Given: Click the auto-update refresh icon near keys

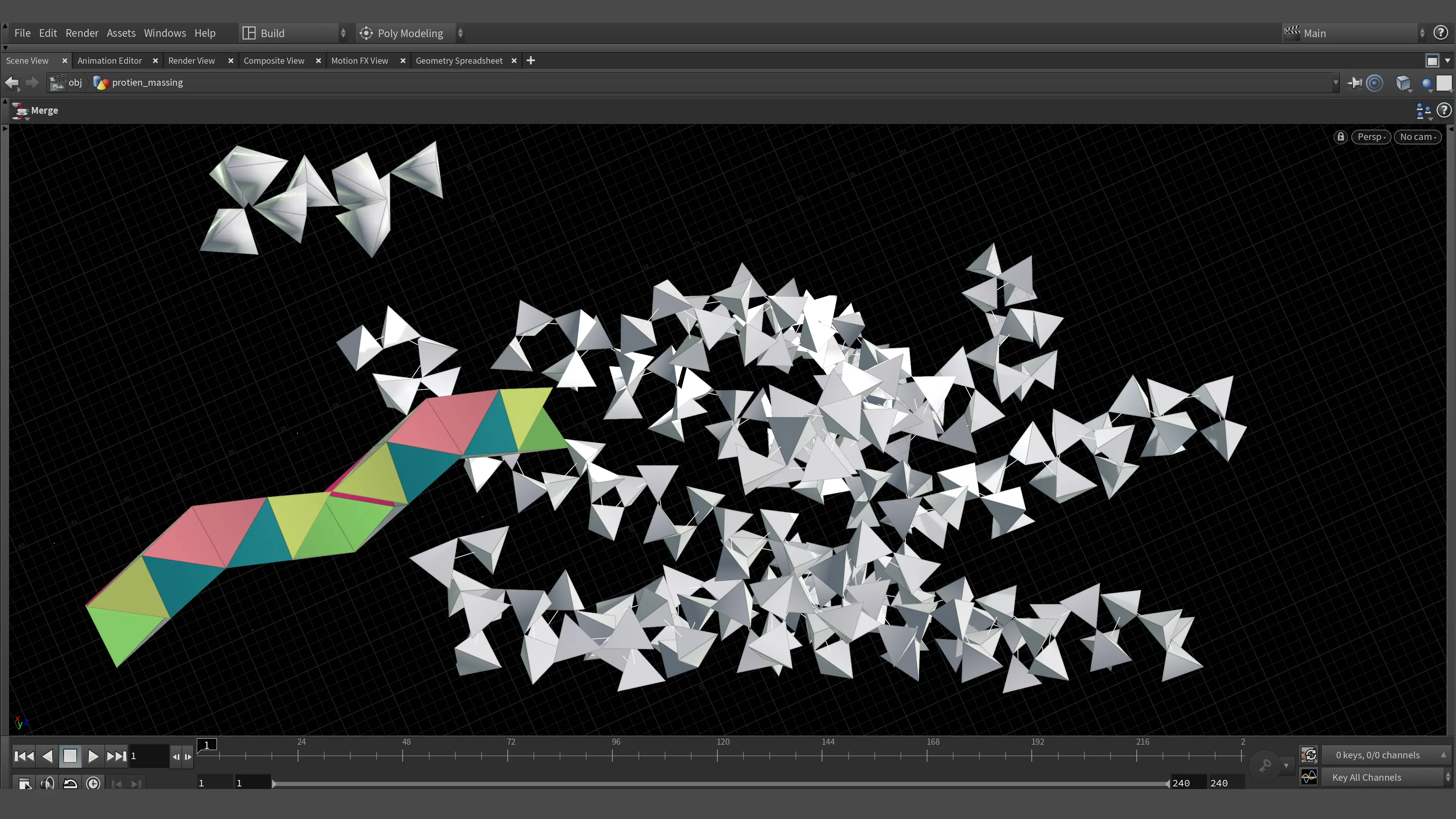Looking at the screenshot, I should [1309, 755].
